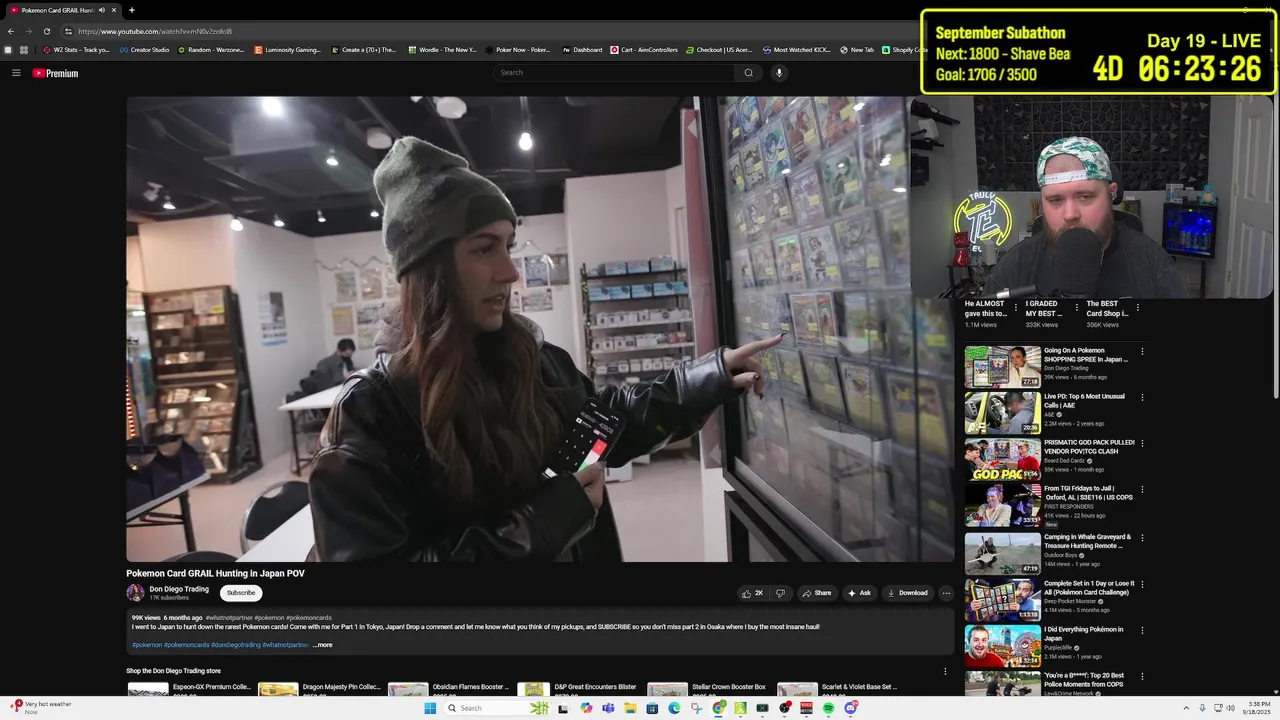Click the #dondiegotrading hashtag link
Viewport: 1280px width, 720px height.
pyautogui.click(x=236, y=645)
